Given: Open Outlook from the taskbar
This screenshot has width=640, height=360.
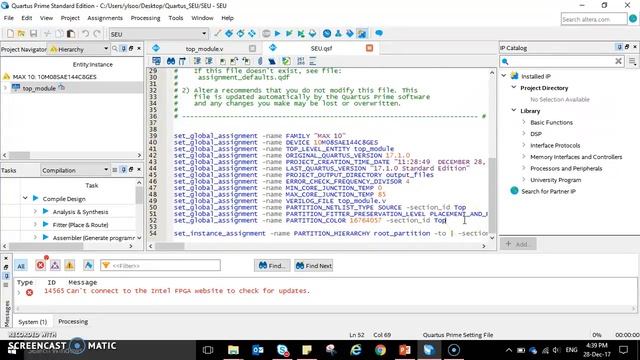Looking at the screenshot, I should 258,350.
